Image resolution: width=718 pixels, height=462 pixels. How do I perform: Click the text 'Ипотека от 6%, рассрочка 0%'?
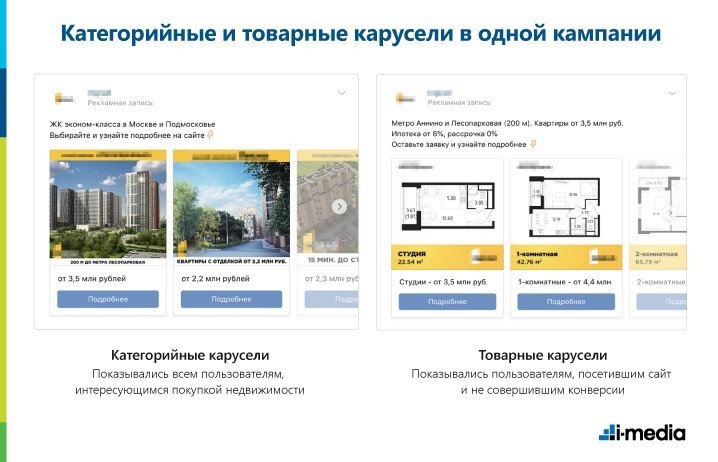[x=444, y=134]
